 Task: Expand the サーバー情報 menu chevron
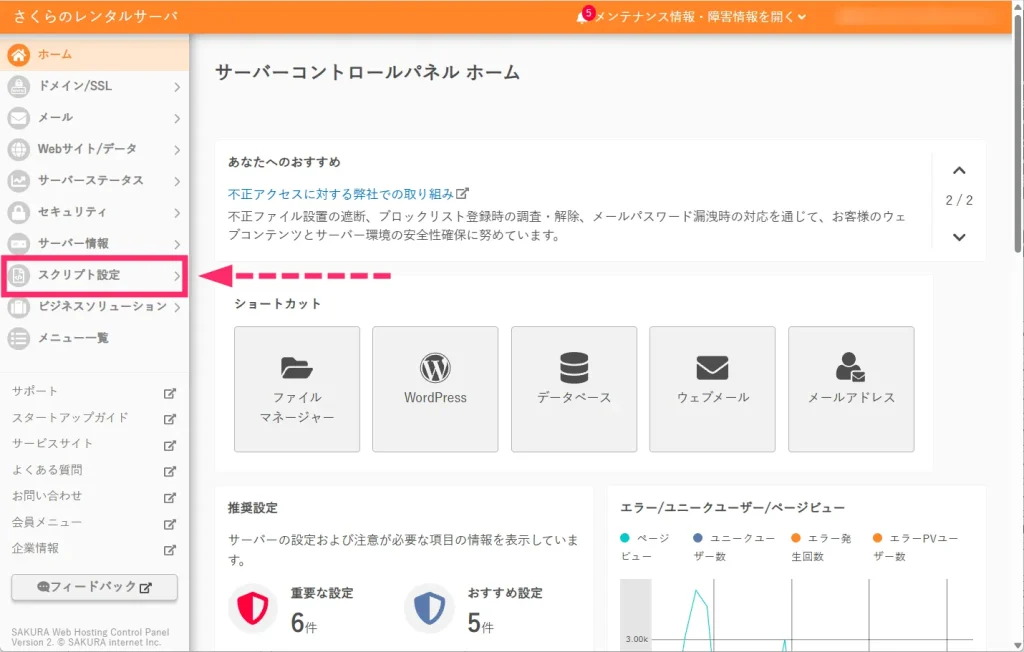[177, 244]
